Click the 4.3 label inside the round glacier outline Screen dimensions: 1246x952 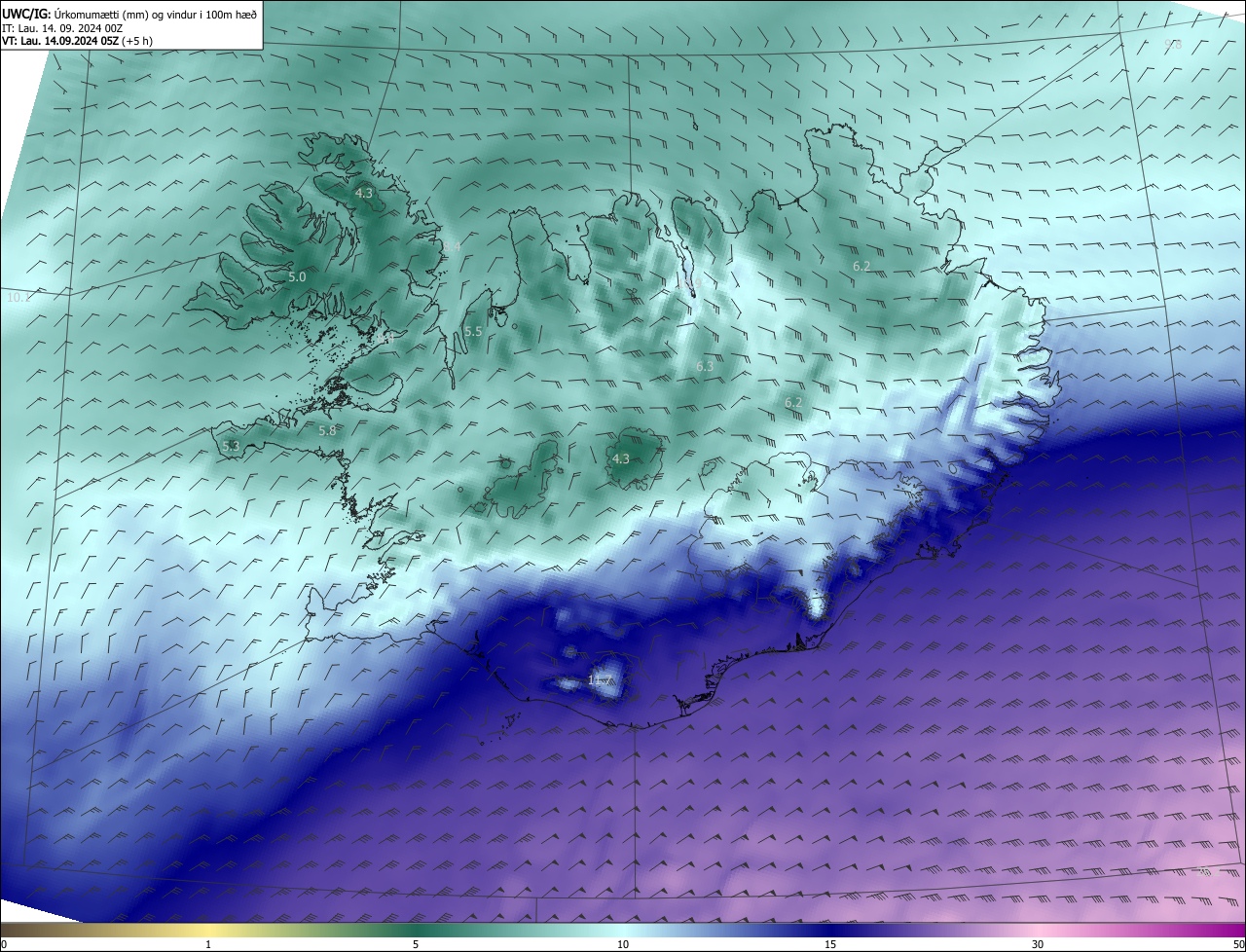click(620, 458)
